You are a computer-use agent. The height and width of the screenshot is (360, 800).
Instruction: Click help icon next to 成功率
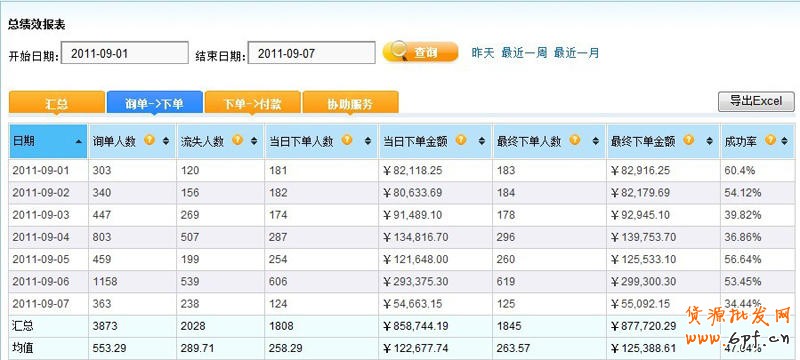[770, 139]
